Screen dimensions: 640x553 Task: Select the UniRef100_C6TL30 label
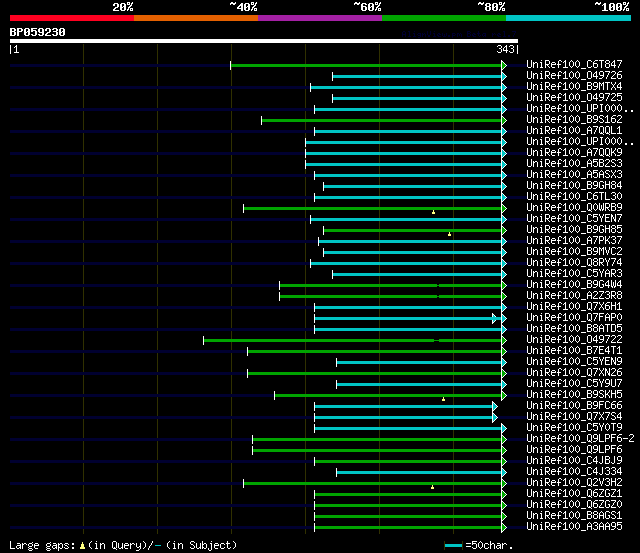pyautogui.click(x=574, y=197)
